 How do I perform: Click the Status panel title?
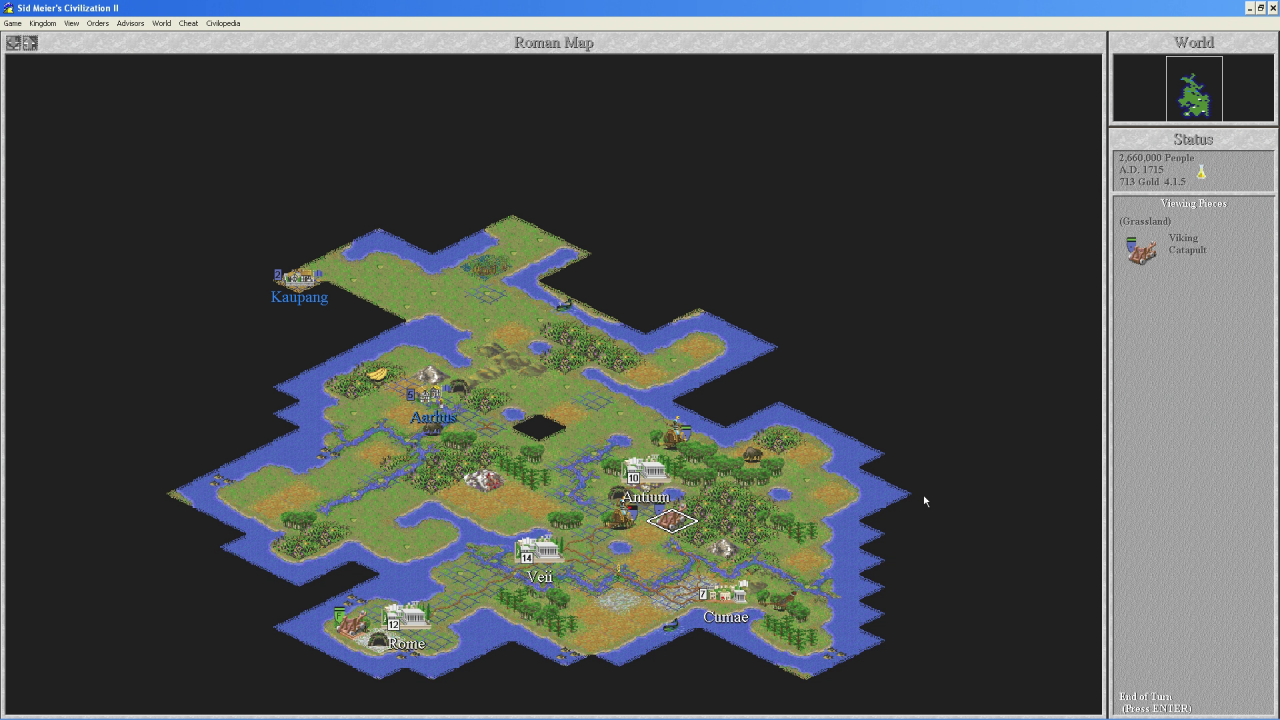(1193, 140)
